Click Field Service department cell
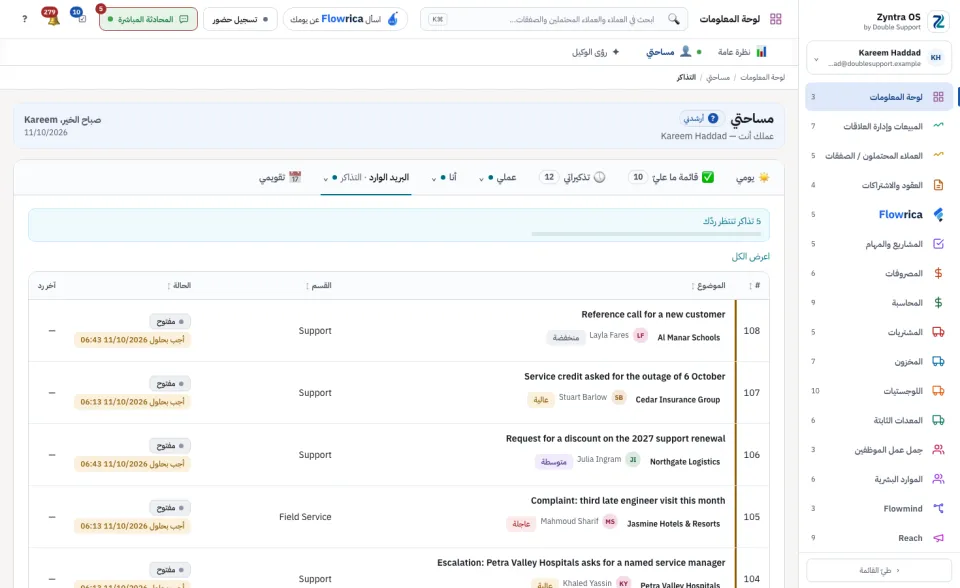 point(305,517)
